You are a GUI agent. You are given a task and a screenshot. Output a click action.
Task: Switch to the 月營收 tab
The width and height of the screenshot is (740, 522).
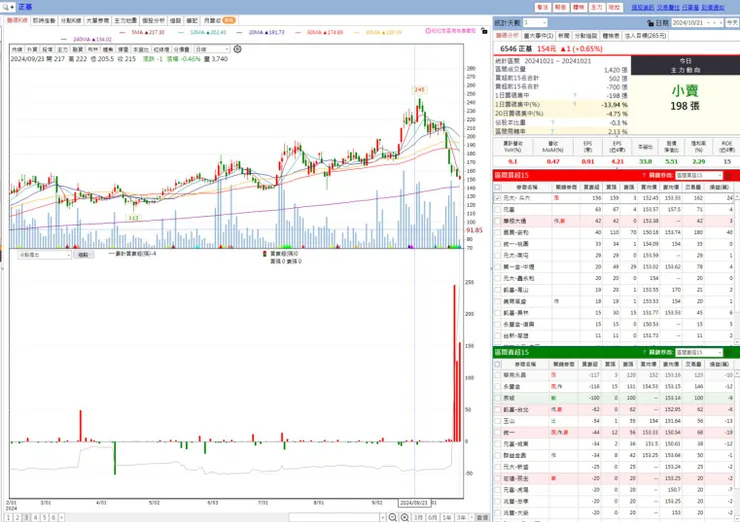(219, 20)
